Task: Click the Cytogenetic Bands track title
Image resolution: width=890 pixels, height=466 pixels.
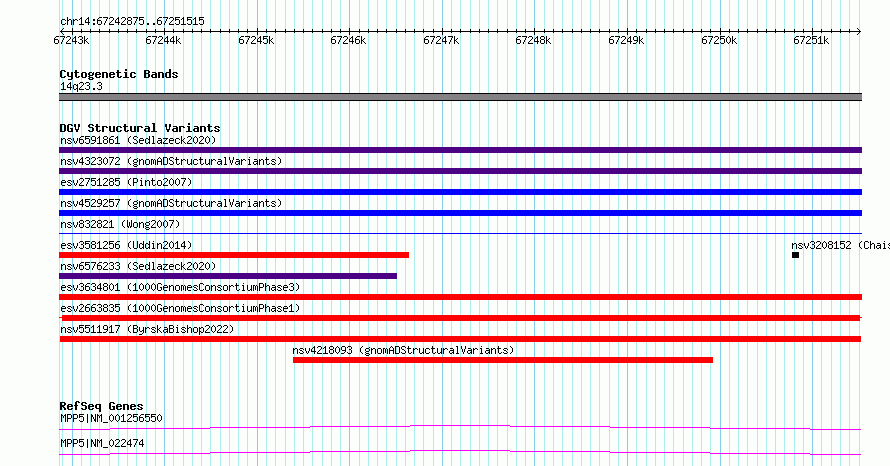Action: 119,74
